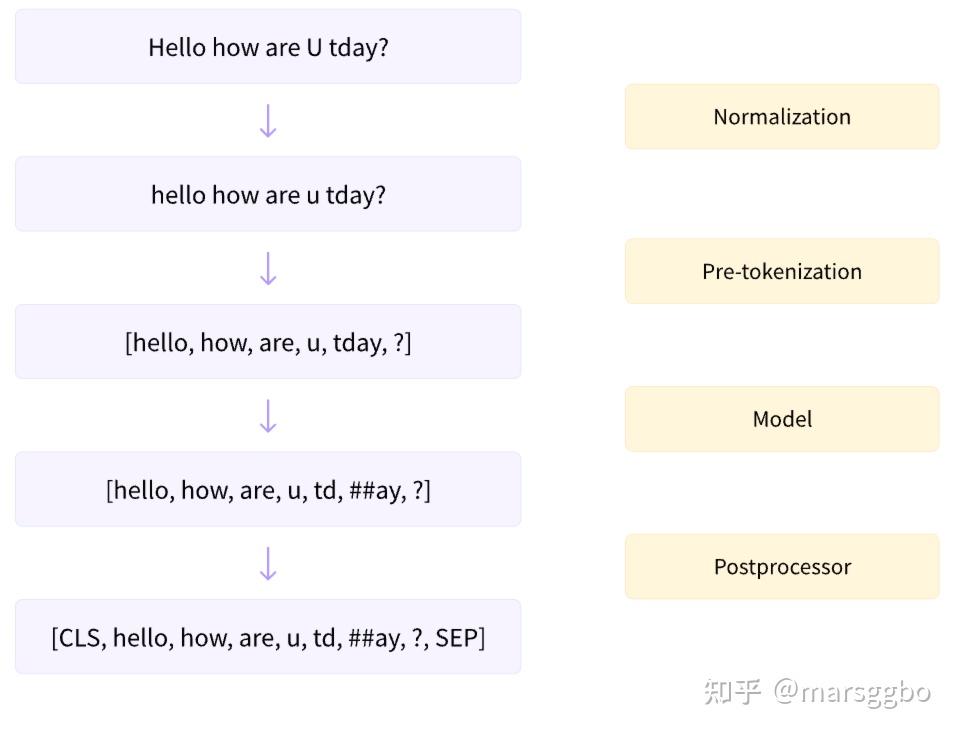Image resolution: width=955 pixels, height=735 pixels.
Task: Click the box starting with '[CLS, hello'
Action: coord(268,636)
